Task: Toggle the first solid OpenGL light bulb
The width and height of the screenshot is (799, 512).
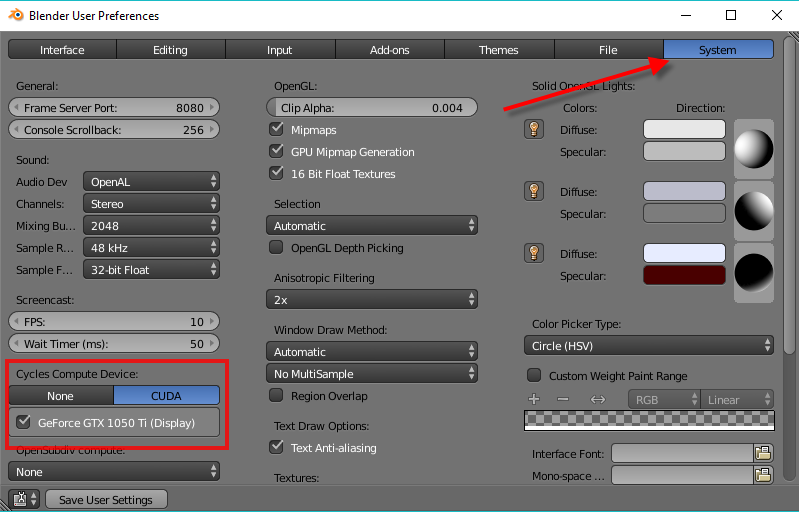Action: 534,129
